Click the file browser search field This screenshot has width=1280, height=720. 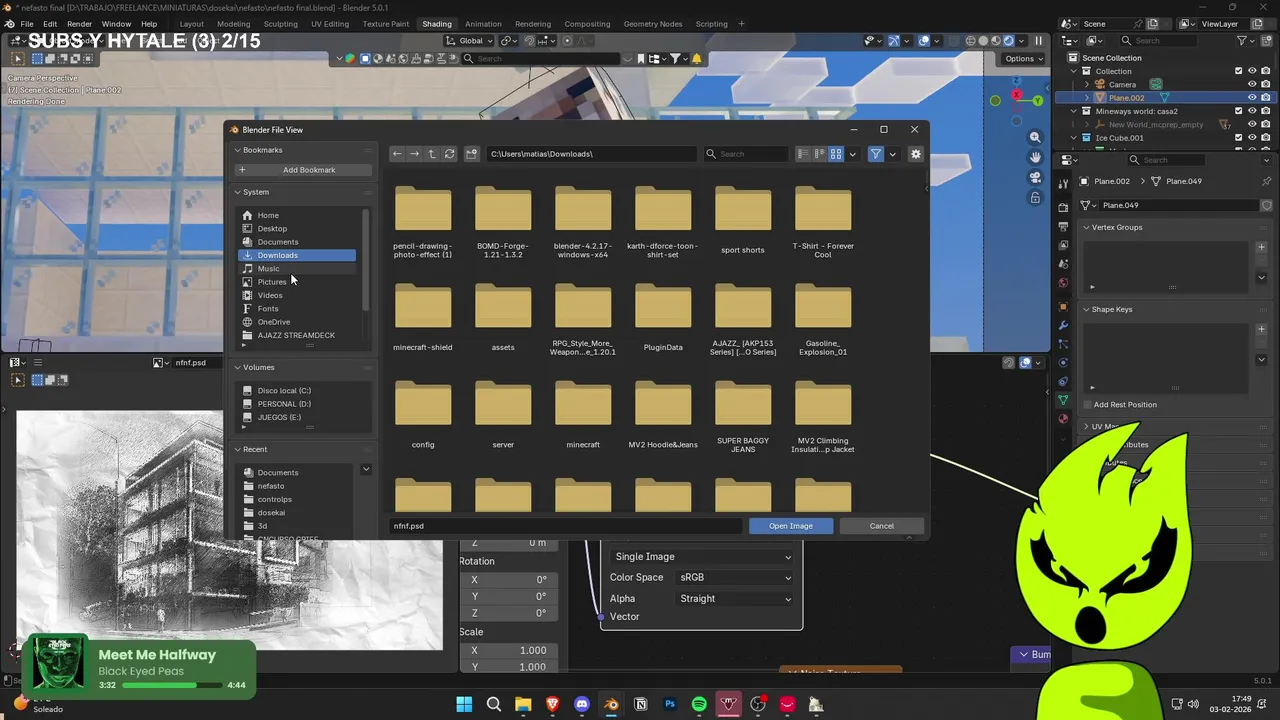[x=746, y=154]
